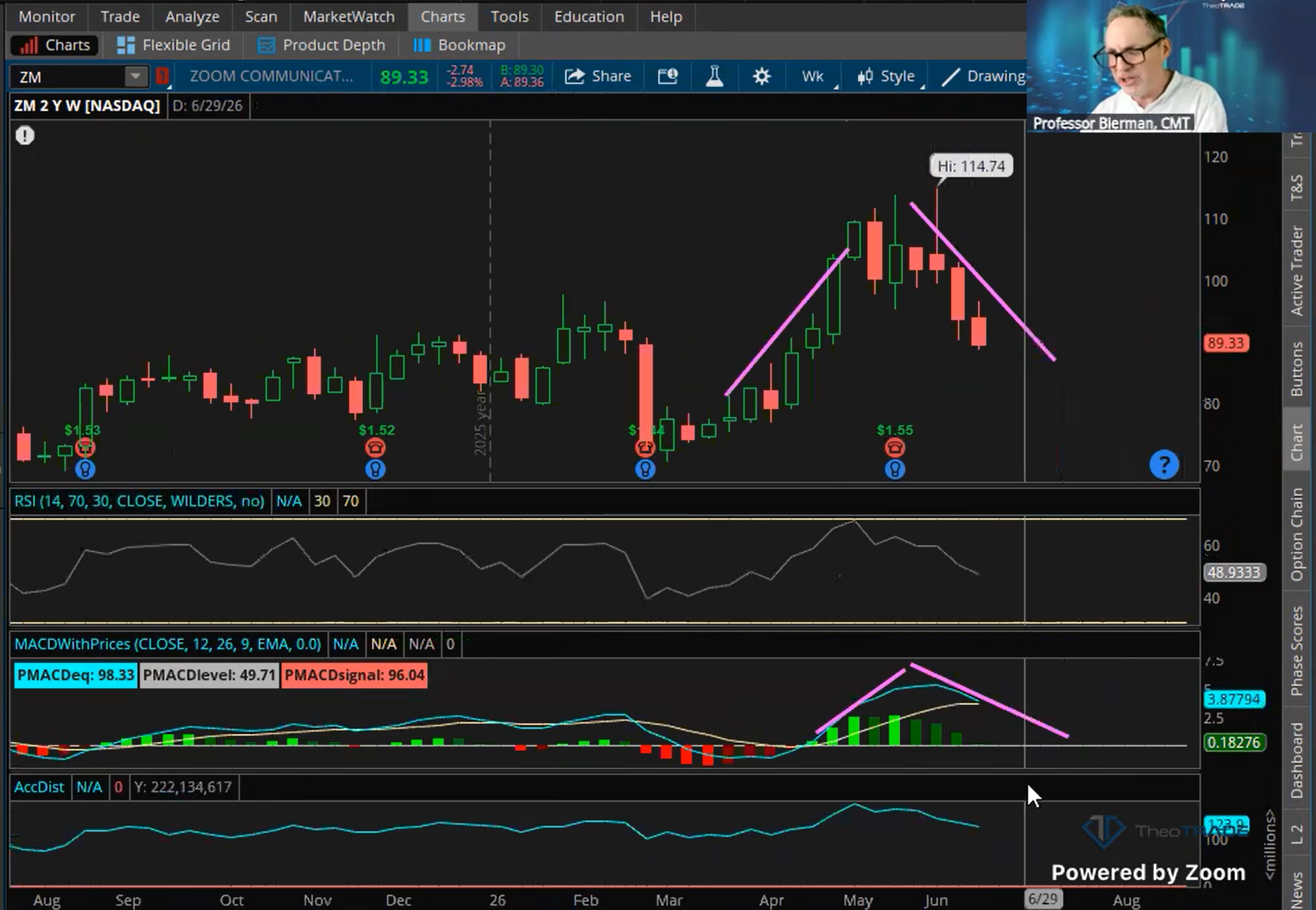The width and height of the screenshot is (1316, 910).
Task: Open studies via the flask icon
Action: tap(714, 76)
